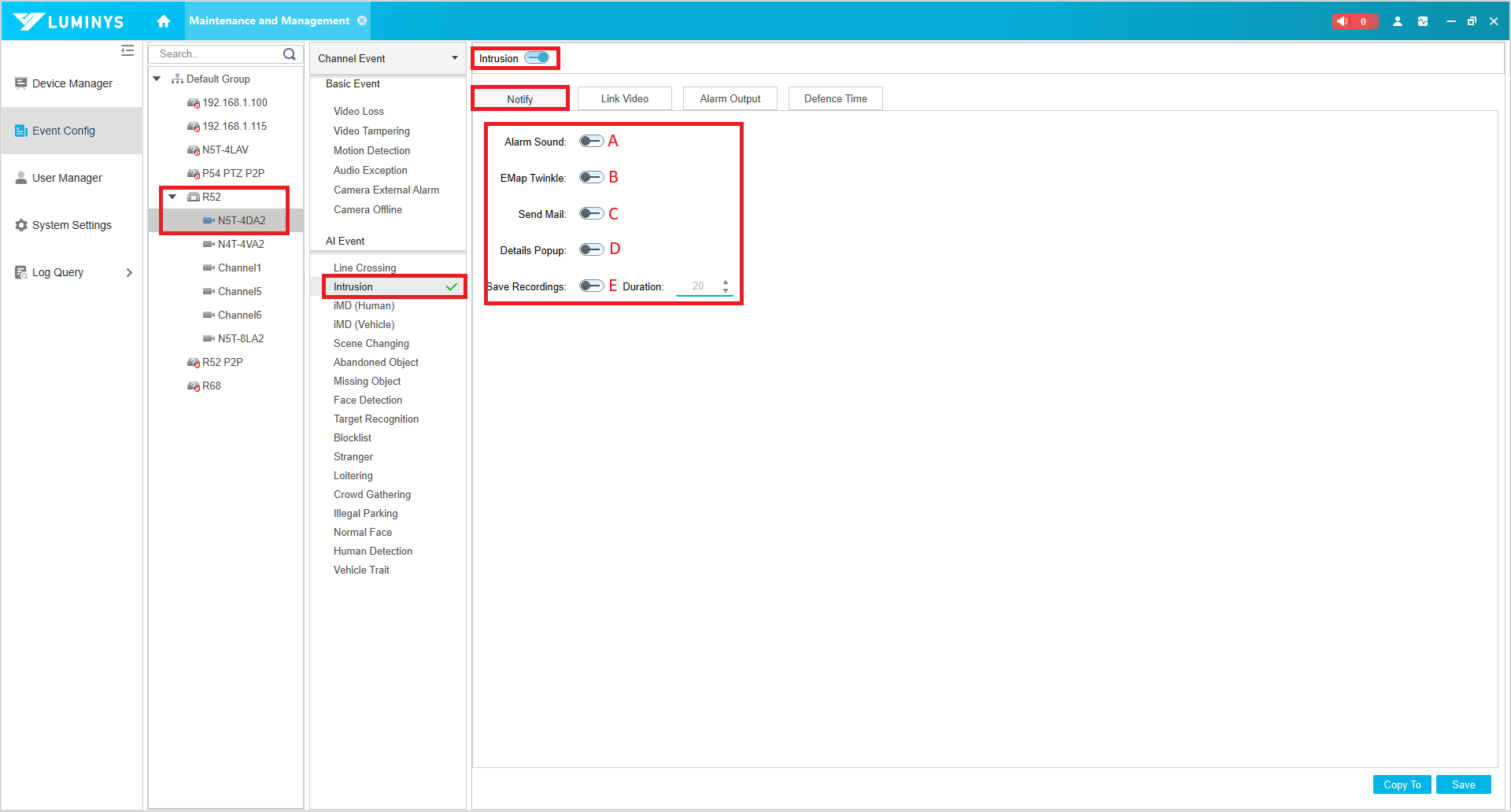This screenshot has width=1511, height=812.
Task: Click the Save button
Action: pos(1463,784)
